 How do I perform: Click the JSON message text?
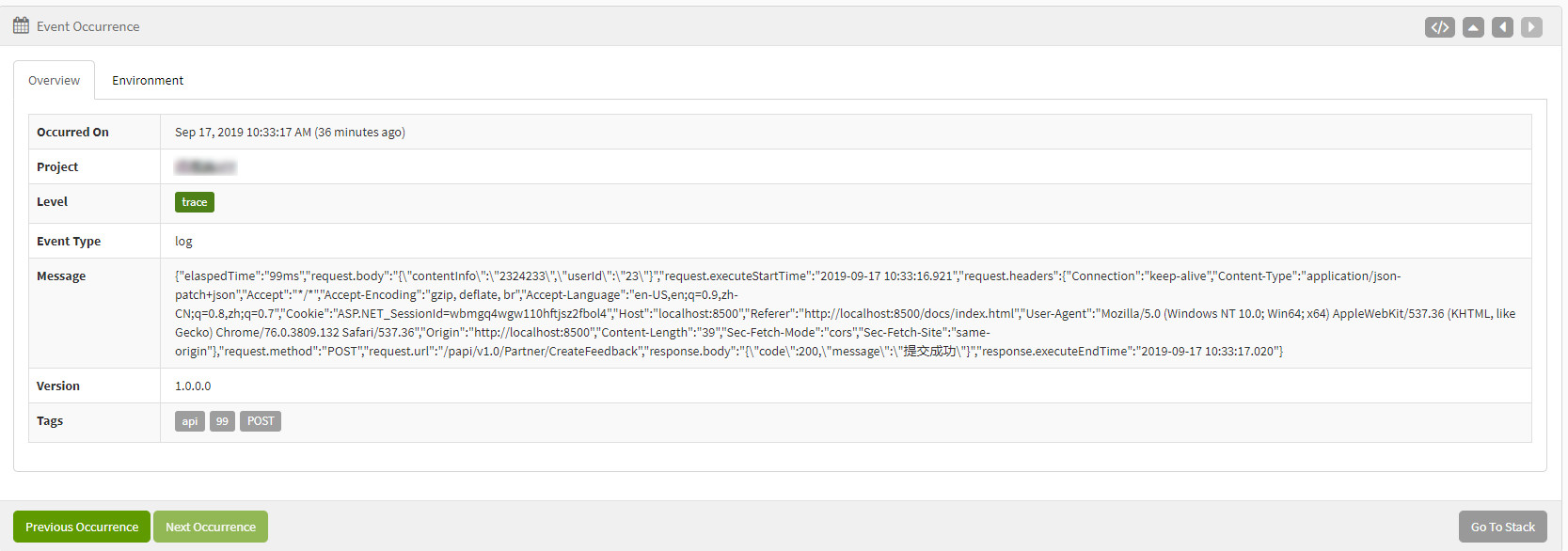tap(752, 313)
